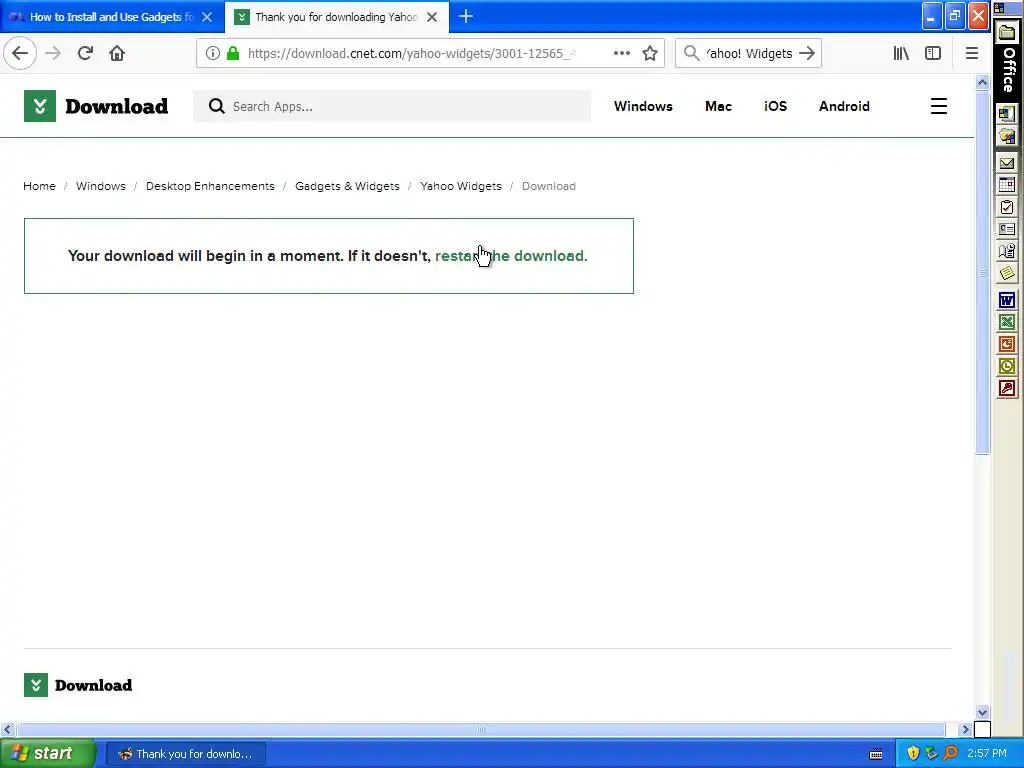
Task: Open a new browser tab
Action: [466, 16]
